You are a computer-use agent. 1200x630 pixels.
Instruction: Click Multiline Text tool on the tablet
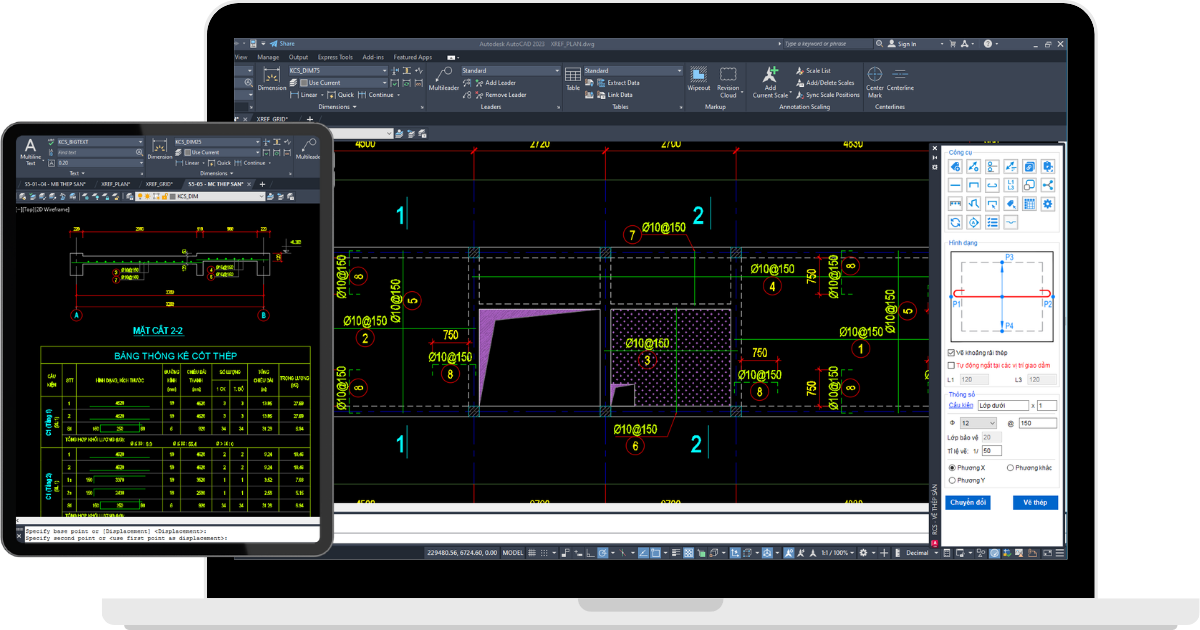31,149
